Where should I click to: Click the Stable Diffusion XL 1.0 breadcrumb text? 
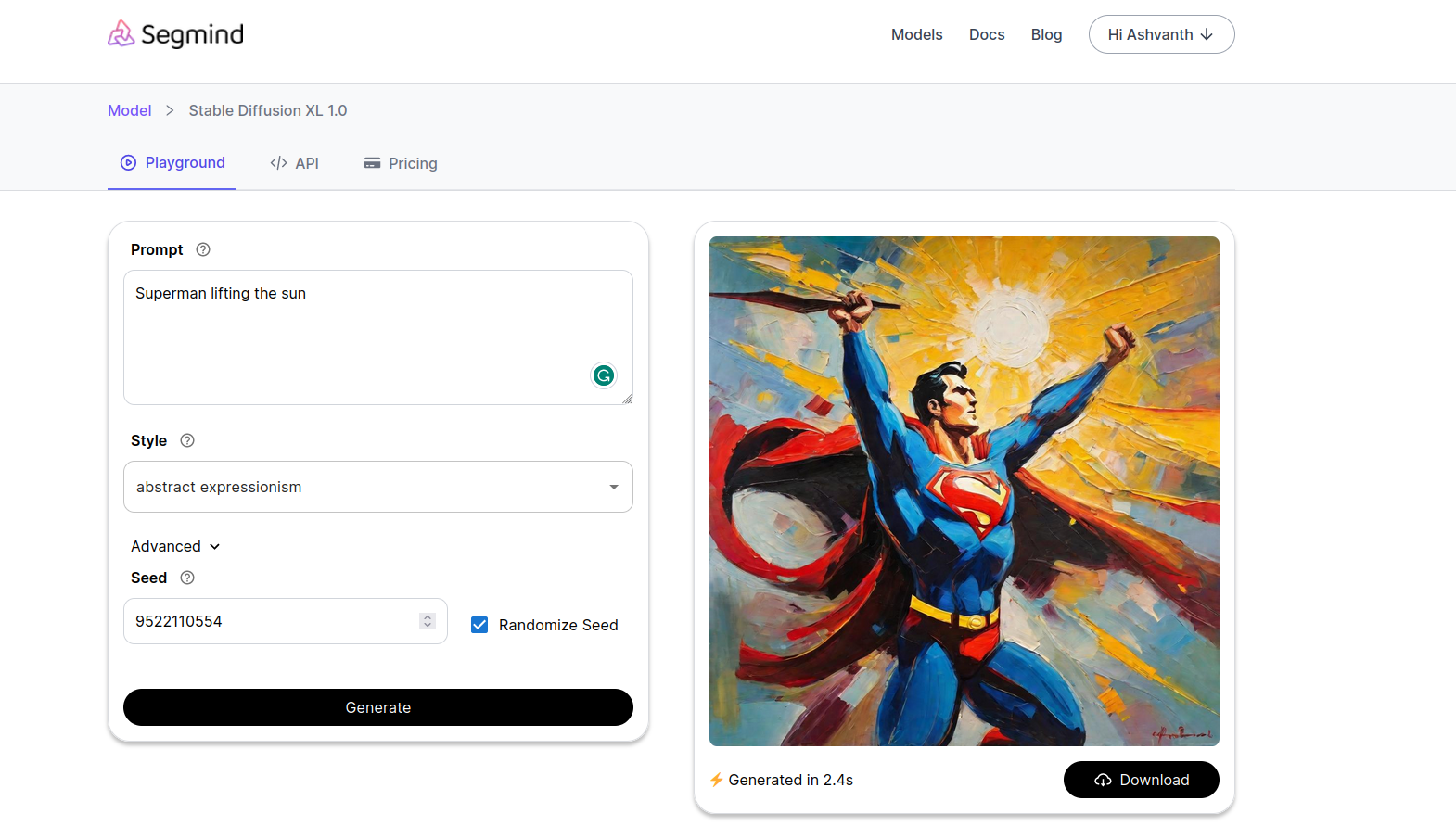click(268, 110)
